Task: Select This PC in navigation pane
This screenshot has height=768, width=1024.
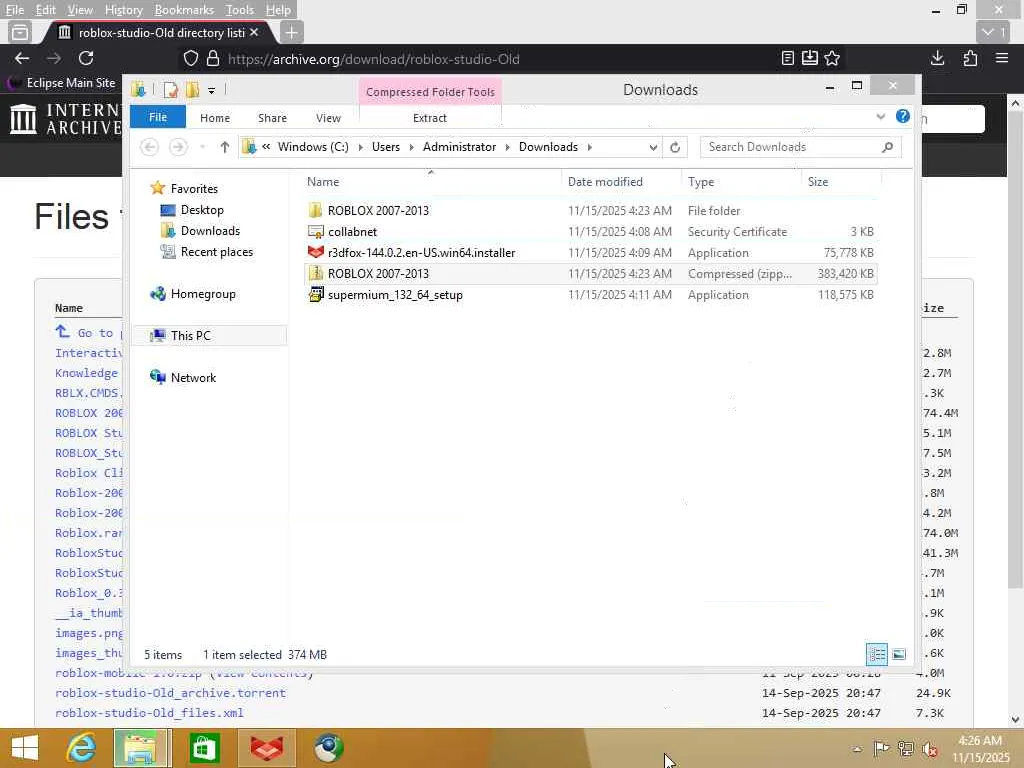Action: [190, 336]
